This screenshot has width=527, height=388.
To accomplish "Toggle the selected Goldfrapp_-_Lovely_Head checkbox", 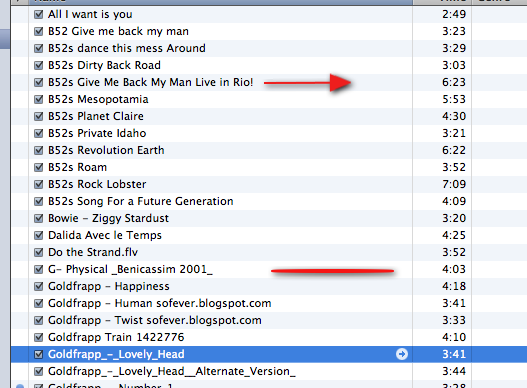I will click(39, 354).
